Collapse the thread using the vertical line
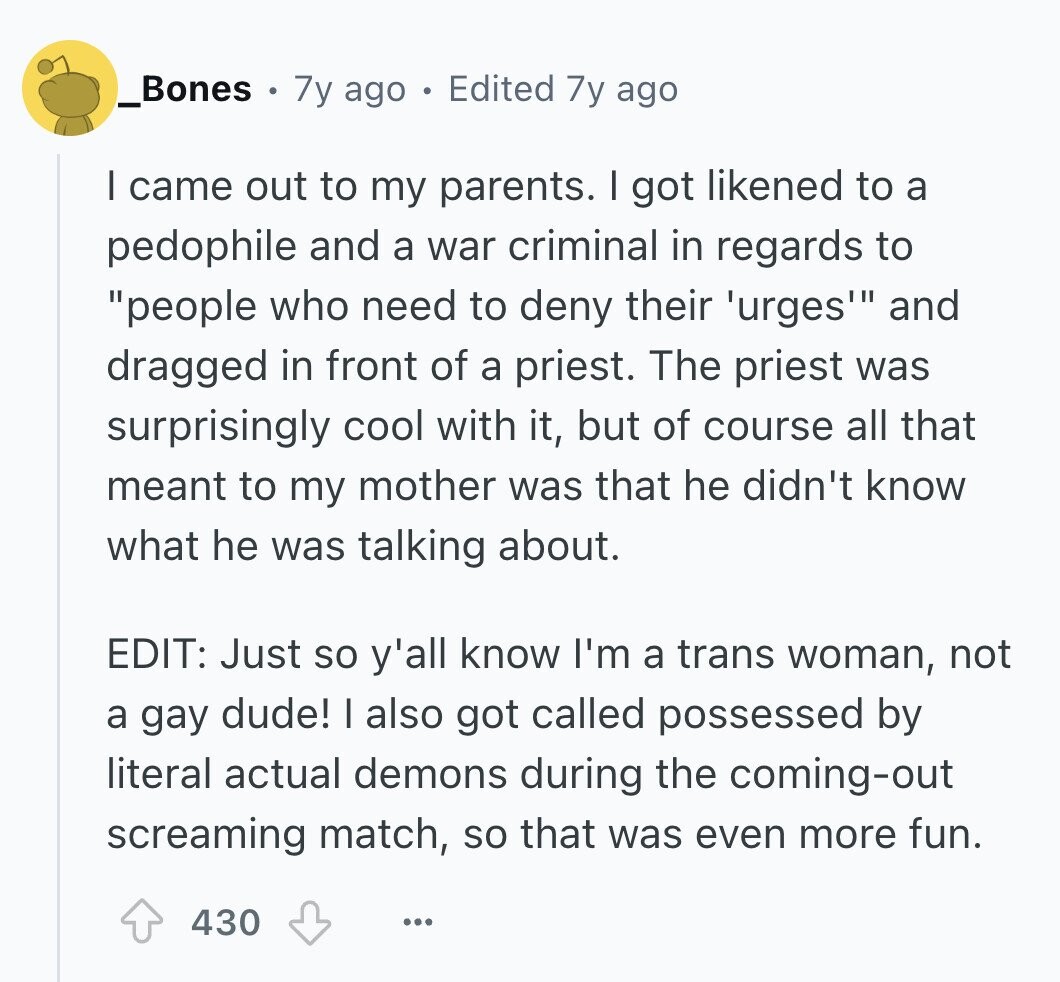 59,560
